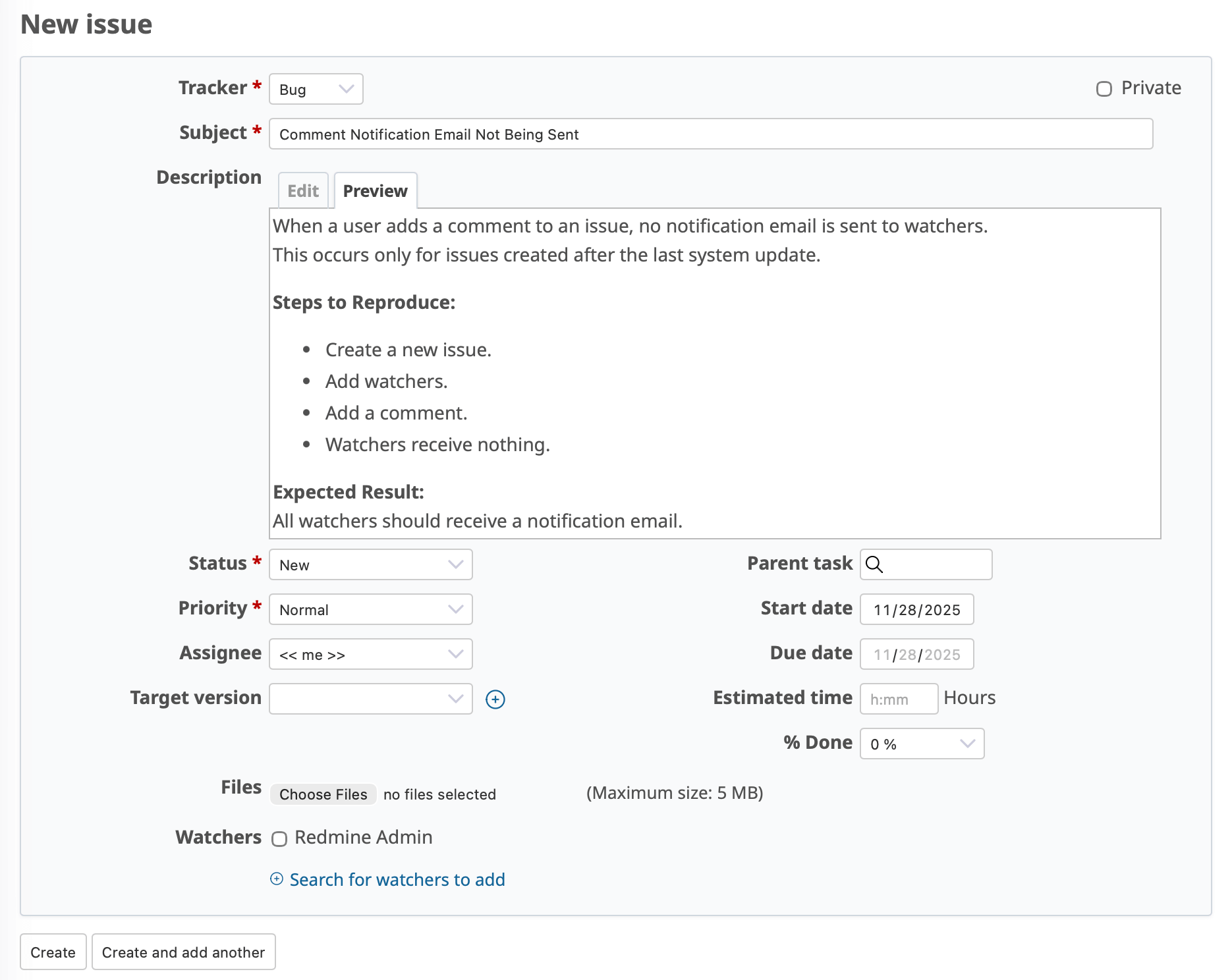The width and height of the screenshot is (1232, 980).
Task: Focus the Estimated time hours field
Action: coord(898,699)
